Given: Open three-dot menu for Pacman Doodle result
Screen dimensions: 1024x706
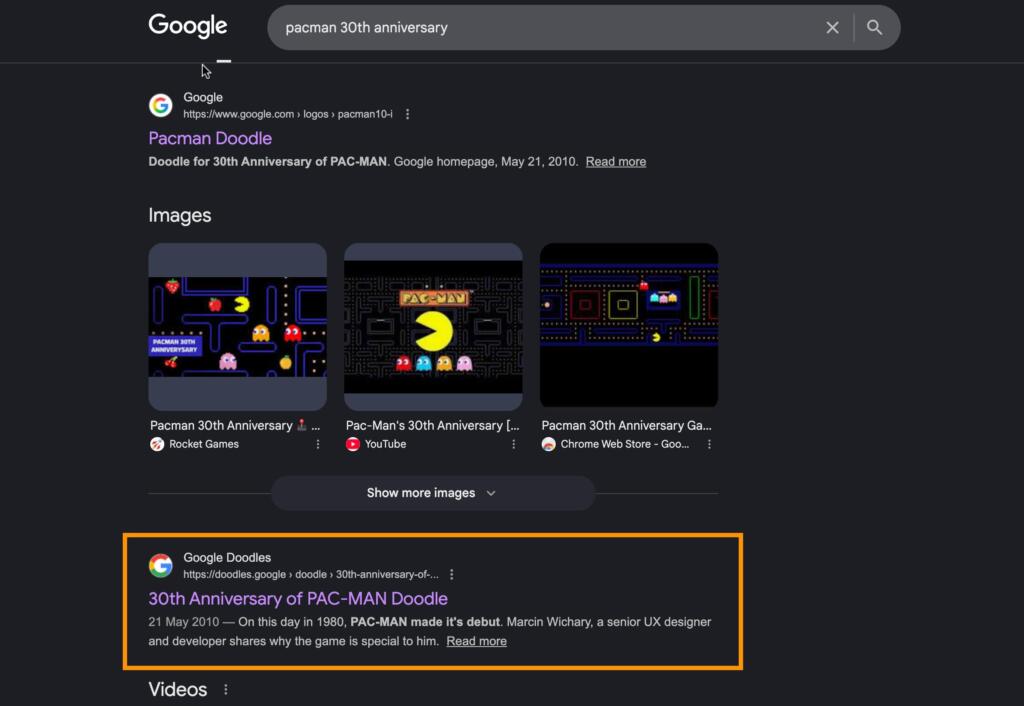Looking at the screenshot, I should coord(407,114).
